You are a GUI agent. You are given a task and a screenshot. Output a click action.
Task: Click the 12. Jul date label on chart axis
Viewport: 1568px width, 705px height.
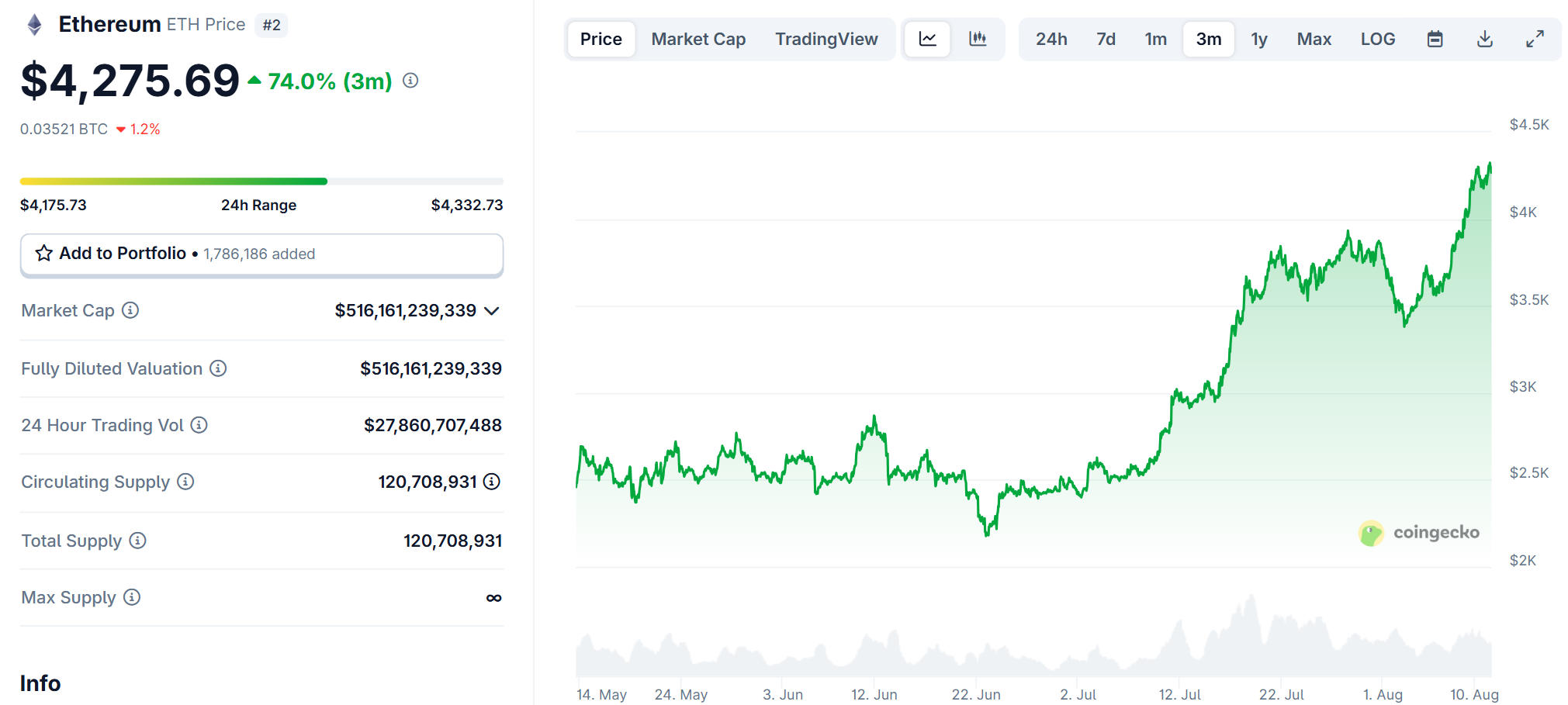click(1179, 695)
